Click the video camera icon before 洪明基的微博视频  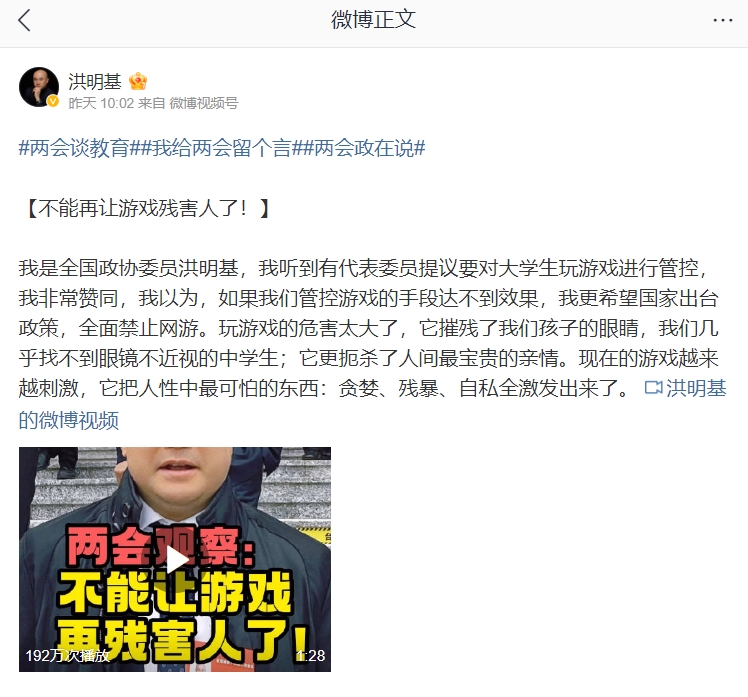[653, 388]
